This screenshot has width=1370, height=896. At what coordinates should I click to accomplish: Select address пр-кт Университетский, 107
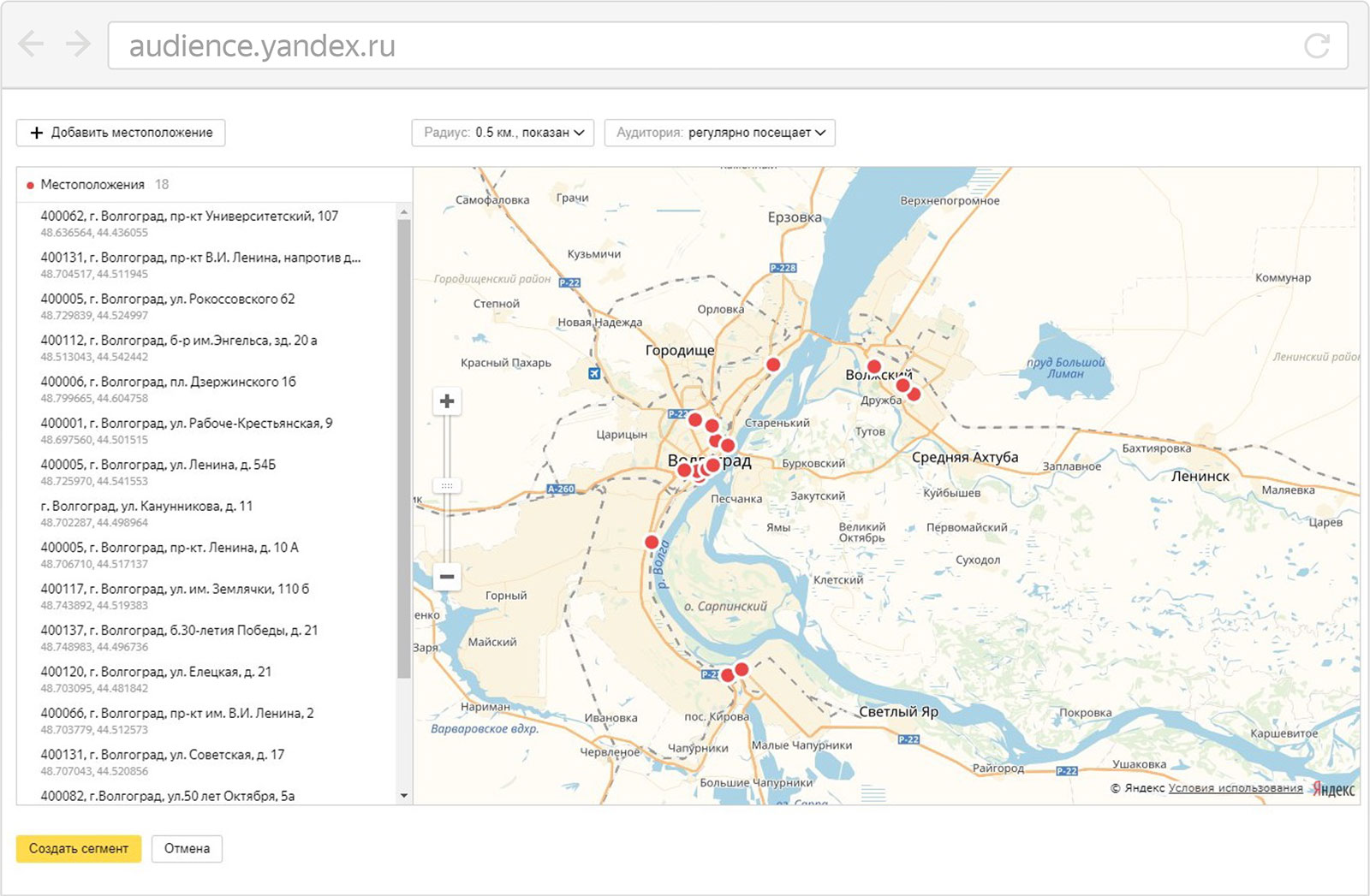pos(206,223)
